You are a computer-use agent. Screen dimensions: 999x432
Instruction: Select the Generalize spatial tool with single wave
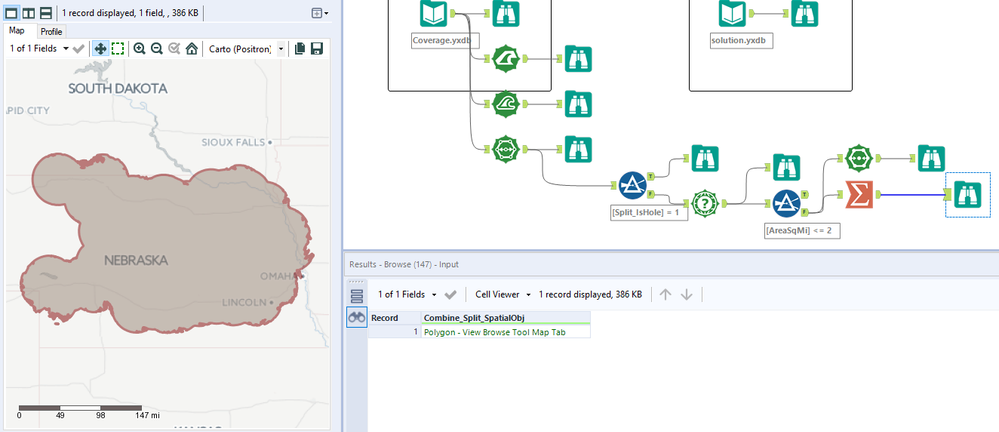[x=506, y=59]
